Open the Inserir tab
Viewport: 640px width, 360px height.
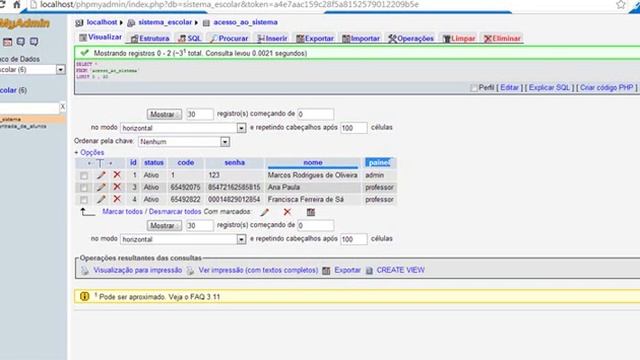click(272, 38)
